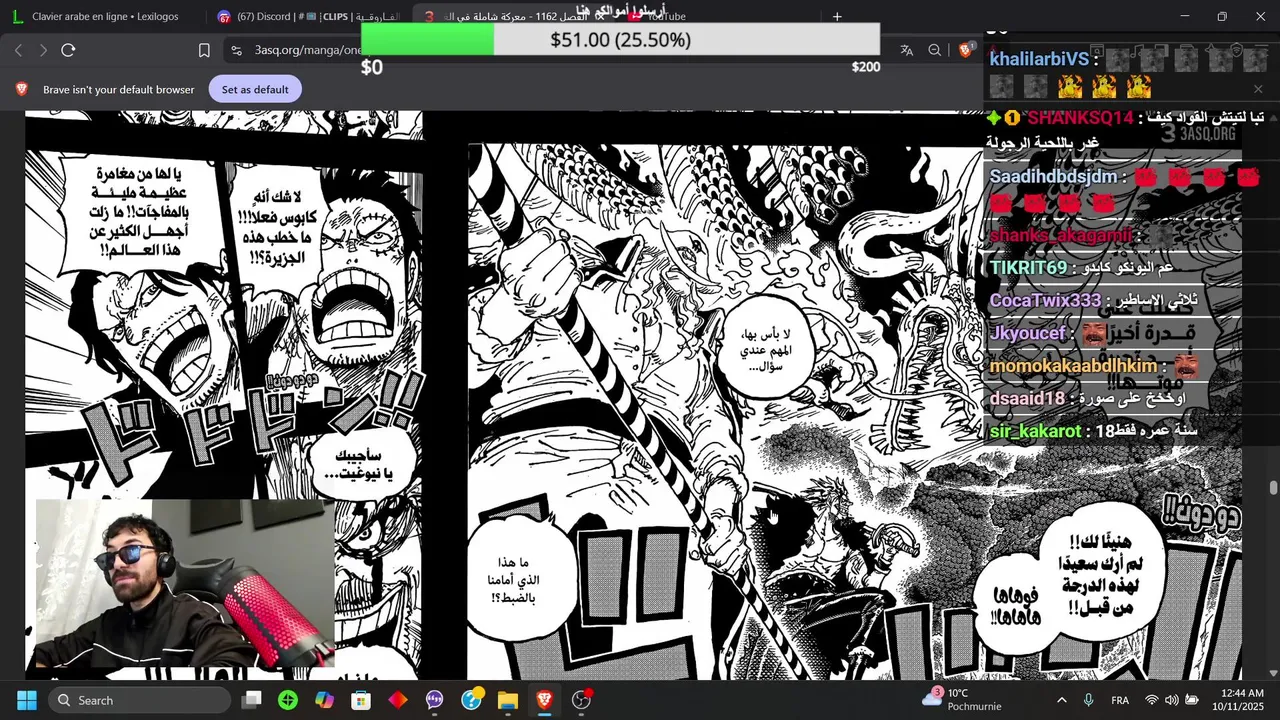Viewport: 1280px width, 720px height.
Task: Go forward to the next page
Action: pyautogui.click(x=43, y=50)
